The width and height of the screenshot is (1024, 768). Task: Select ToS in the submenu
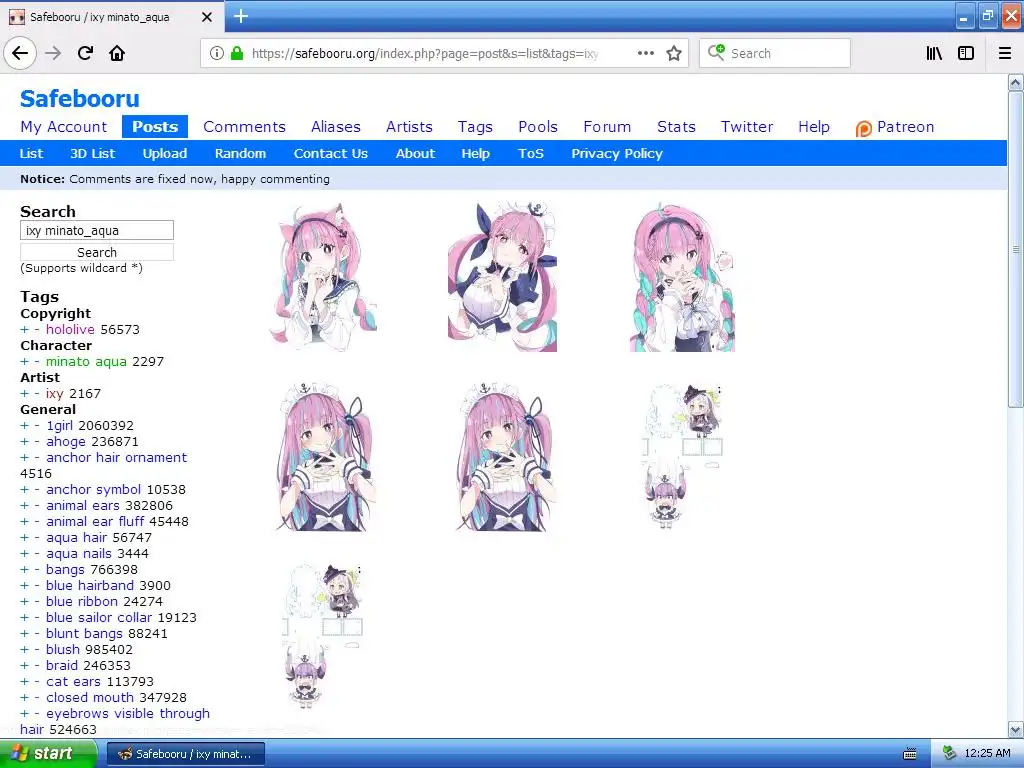(x=530, y=153)
